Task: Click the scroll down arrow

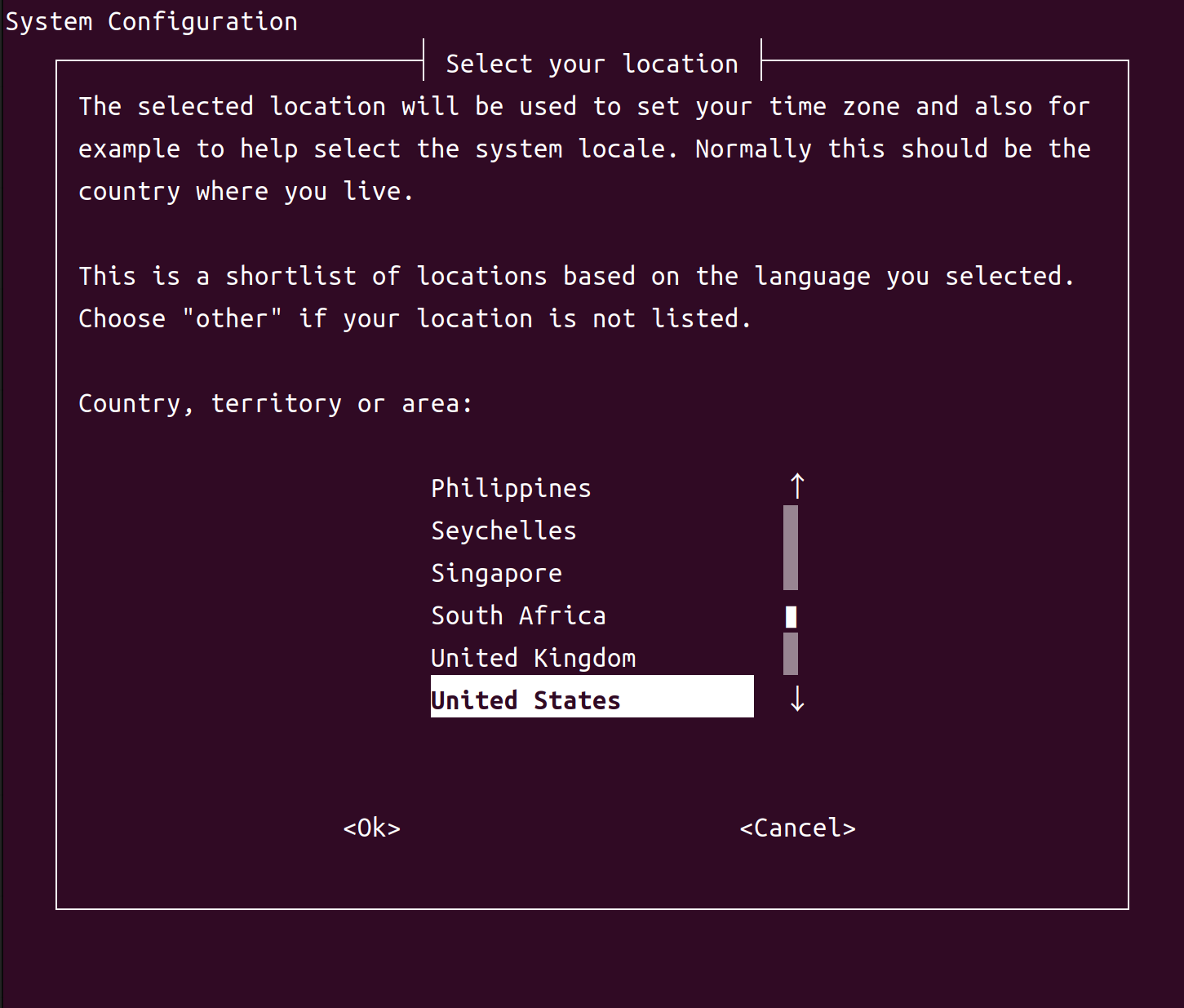Action: pos(797,699)
